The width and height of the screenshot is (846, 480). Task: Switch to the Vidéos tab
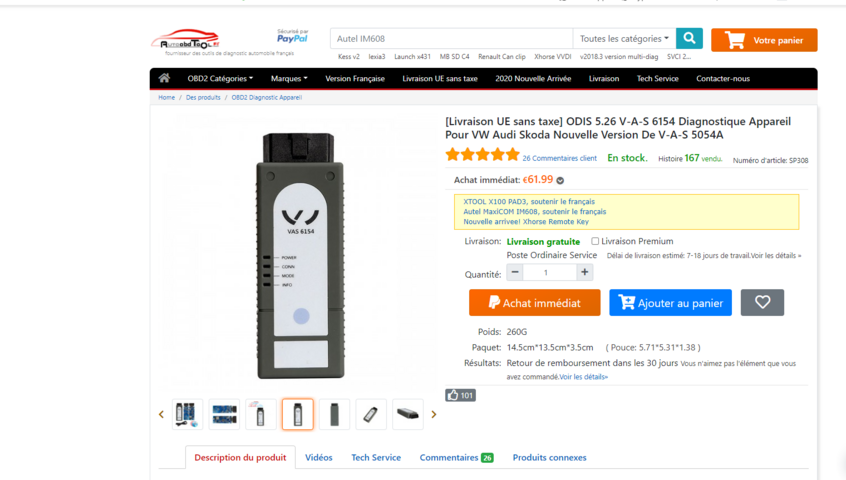[x=318, y=457]
